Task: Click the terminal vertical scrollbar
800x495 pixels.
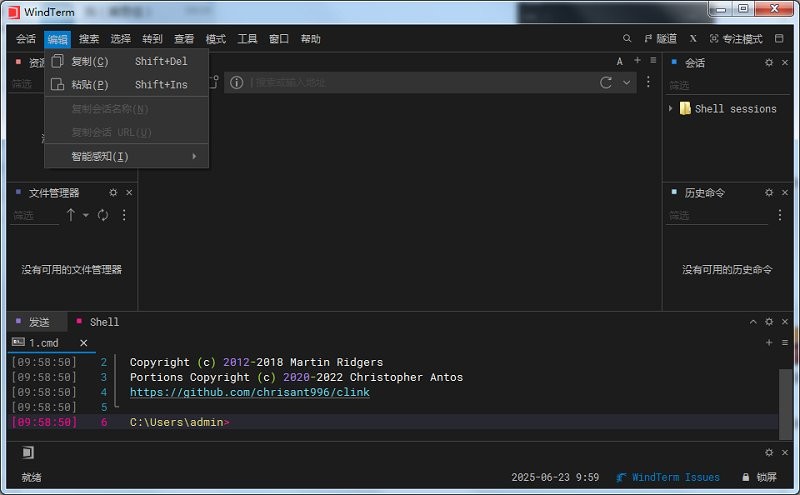Action: [x=785, y=403]
